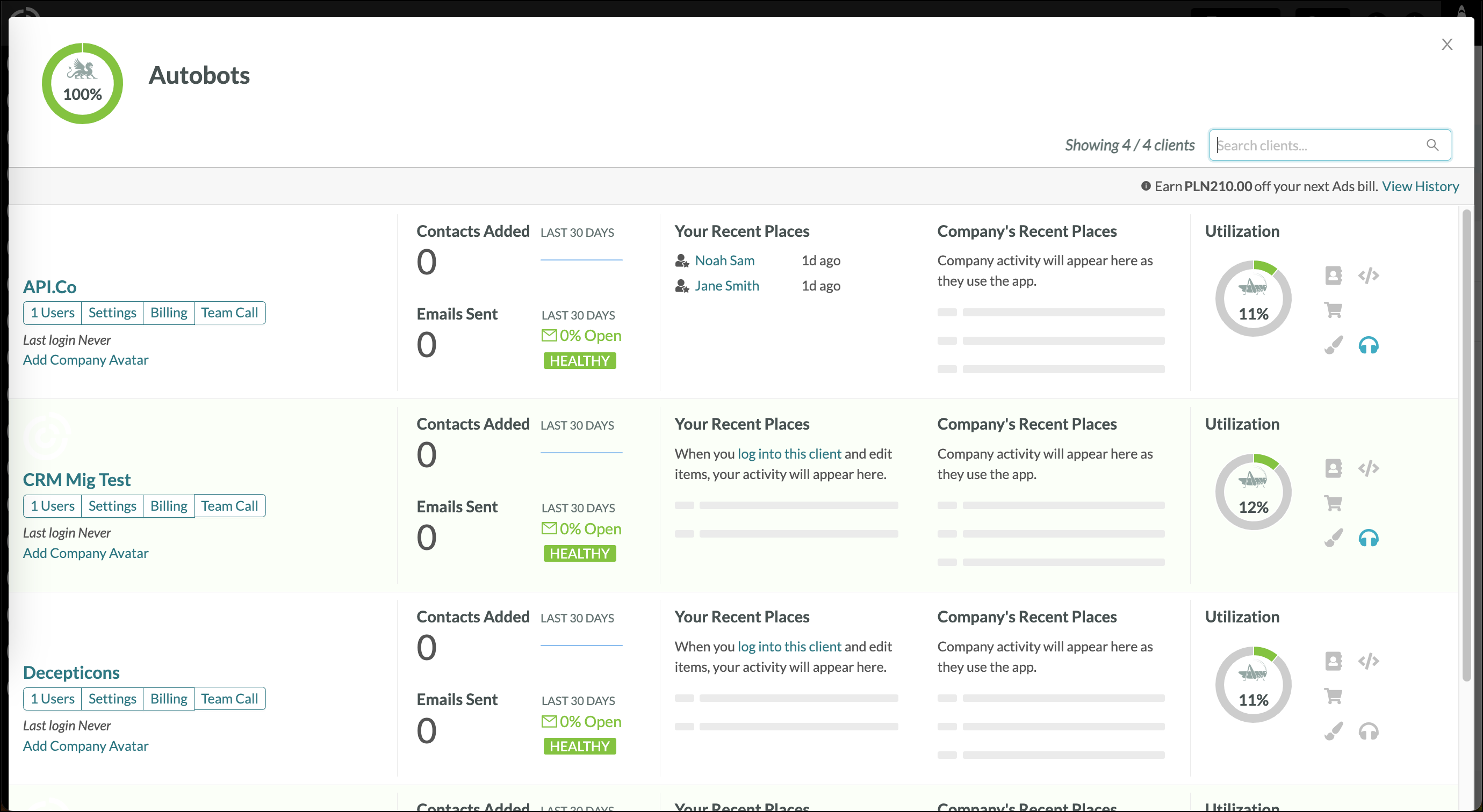Screen dimensions: 1483x812
Task: Click Decepticons headset icon
Action: [1369, 731]
